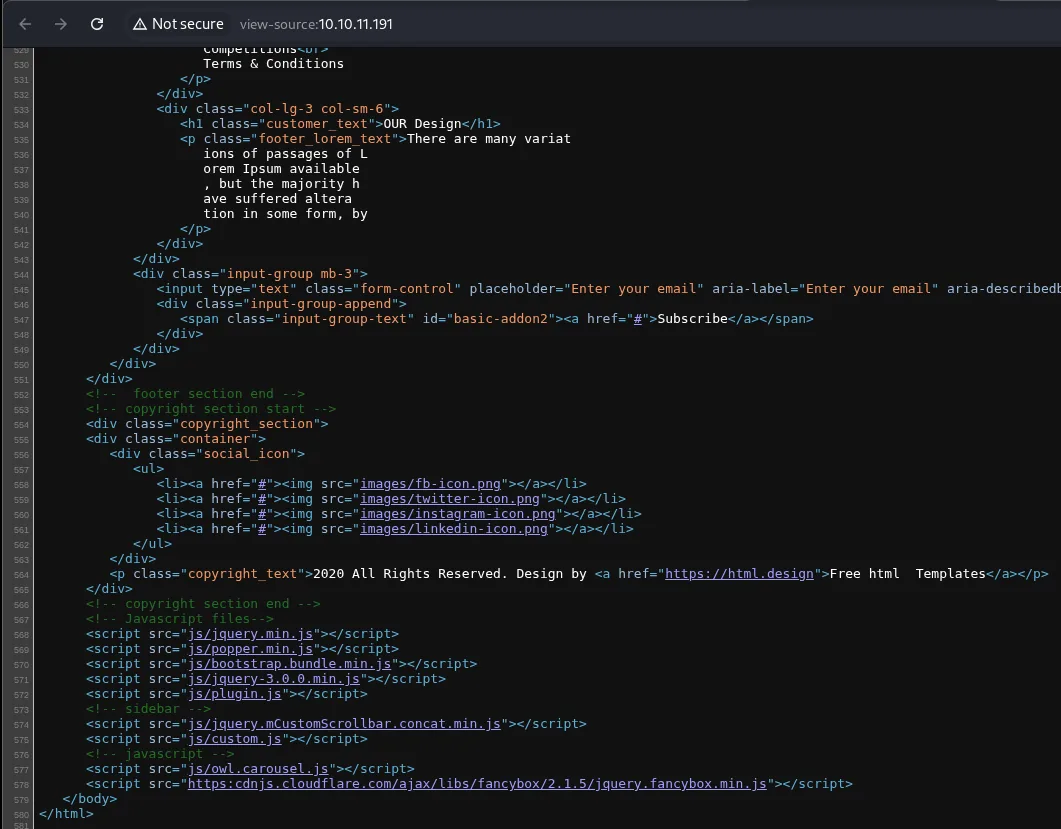This screenshot has width=1061, height=829.
Task: Click 'There are many variat' text
Action: click(489, 139)
